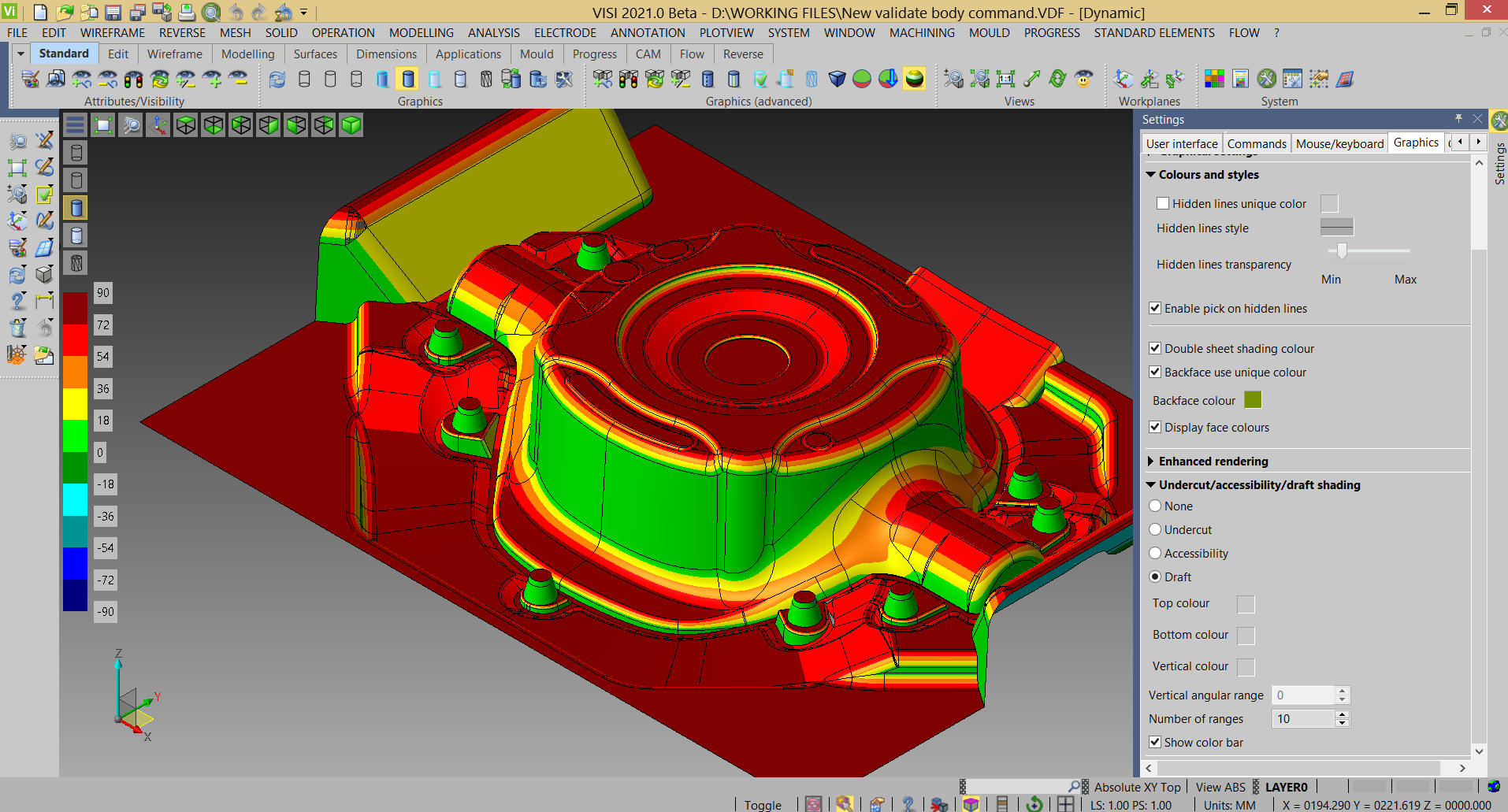The image size is (1508, 812).
Task: Click the Backface colour swatch
Action: [x=1253, y=400]
